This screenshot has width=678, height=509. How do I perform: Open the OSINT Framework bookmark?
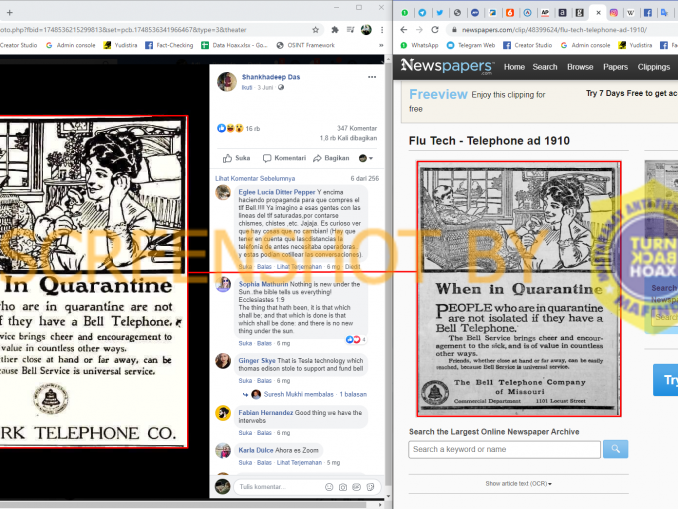306,45
